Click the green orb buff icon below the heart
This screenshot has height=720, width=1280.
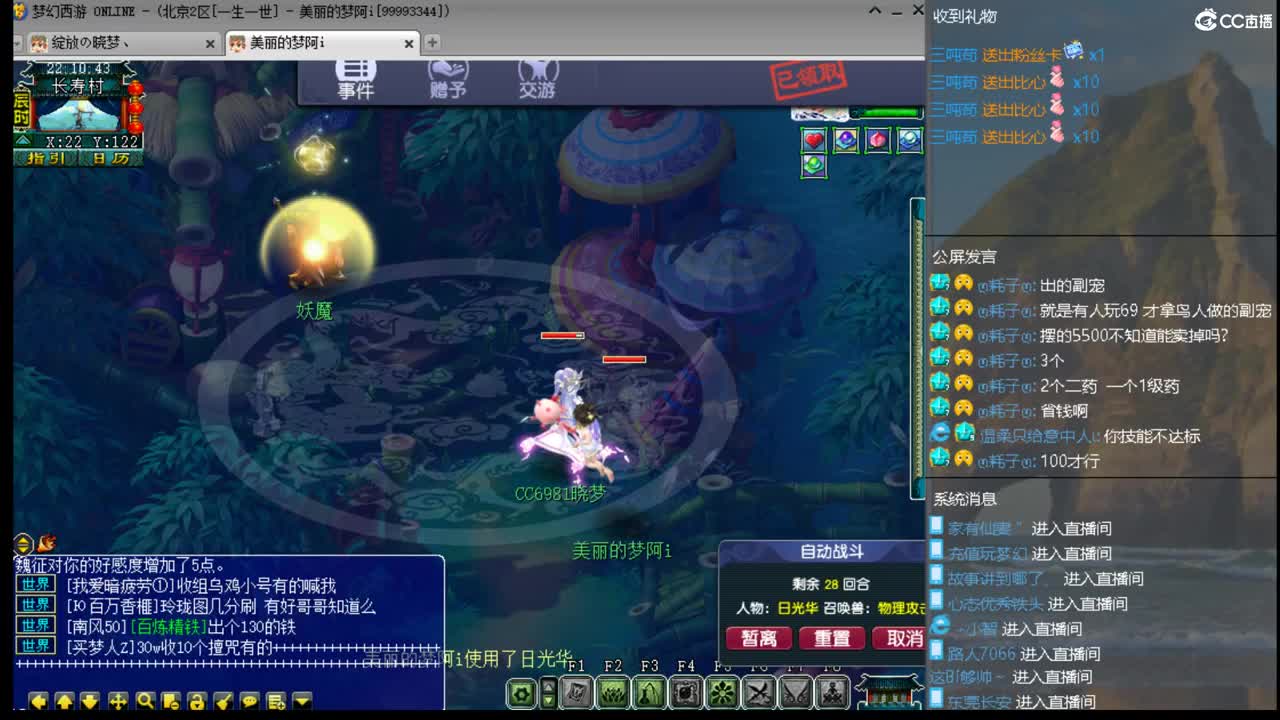point(814,166)
